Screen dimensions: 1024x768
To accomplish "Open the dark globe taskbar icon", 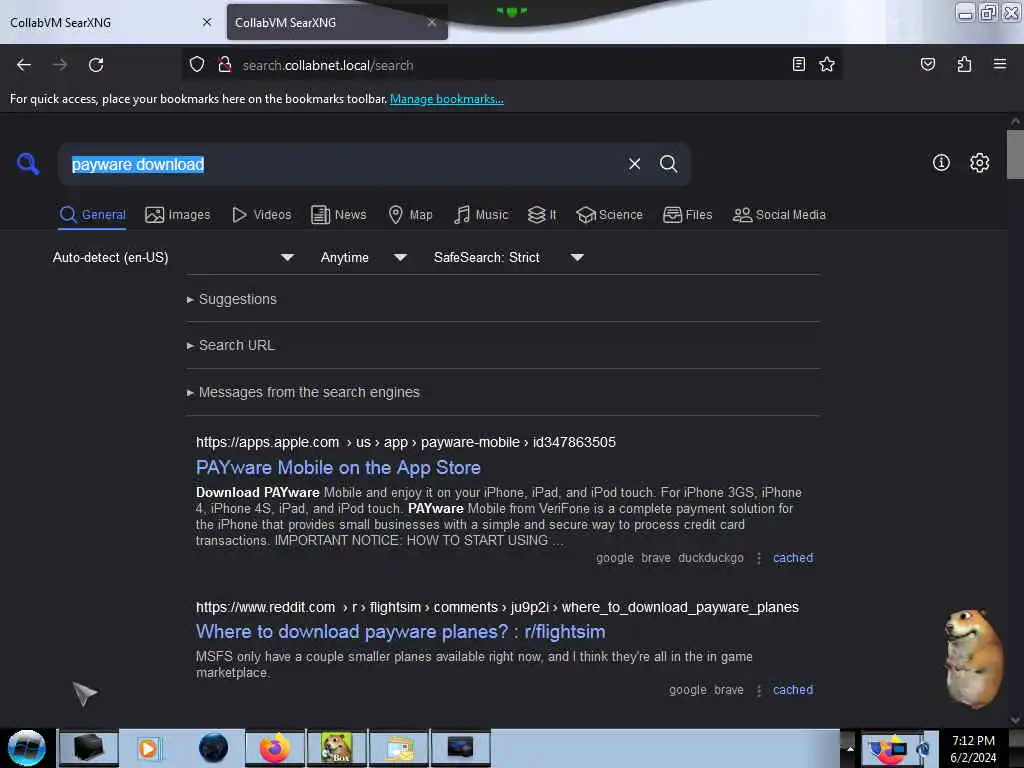I will 213,748.
